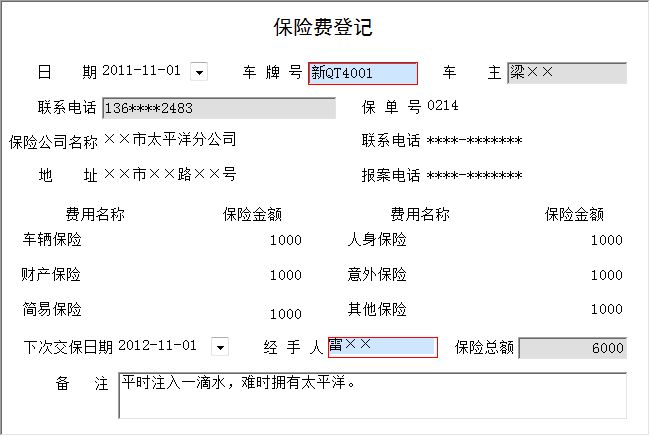
Task: Click the 备注 remarks text box
Action: click(372, 396)
